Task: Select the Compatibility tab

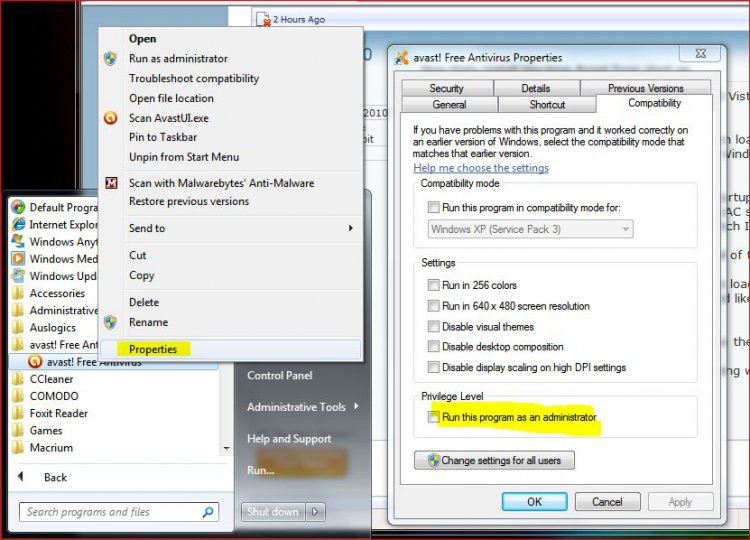Action: pos(654,103)
